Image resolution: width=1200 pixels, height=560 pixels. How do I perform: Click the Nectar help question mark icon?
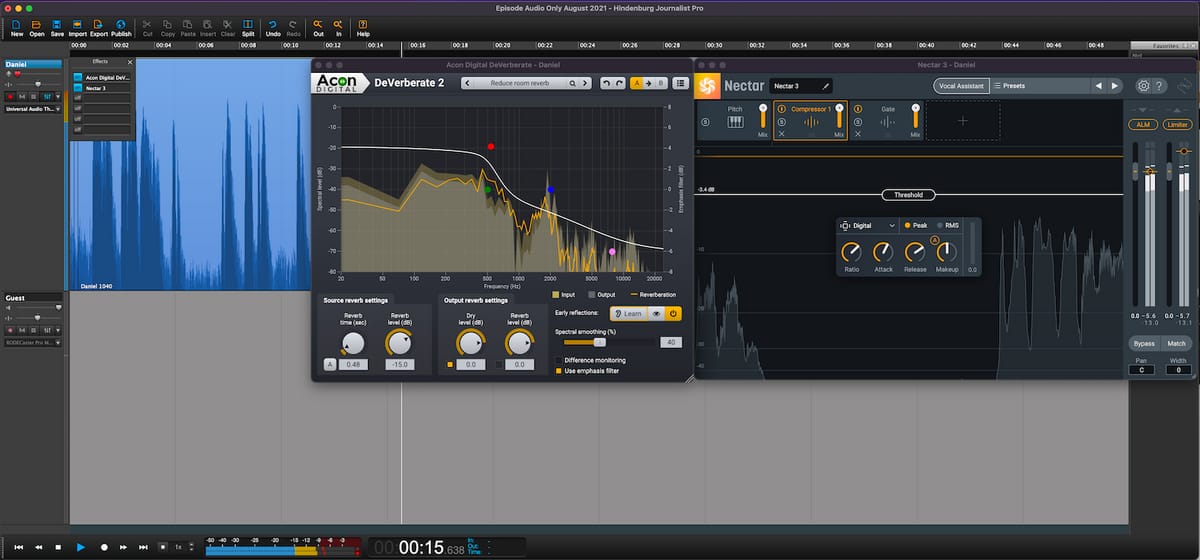(1160, 86)
